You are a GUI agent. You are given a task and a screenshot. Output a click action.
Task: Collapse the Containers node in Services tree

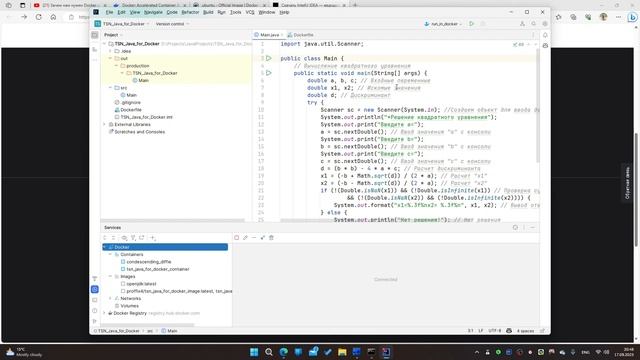[110, 254]
